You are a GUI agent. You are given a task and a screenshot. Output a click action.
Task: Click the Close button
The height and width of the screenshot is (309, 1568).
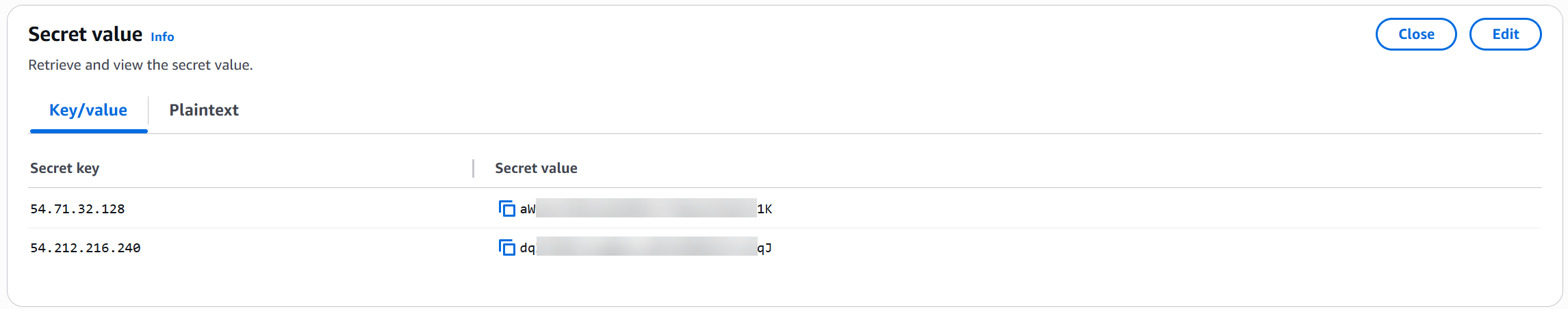tap(1416, 34)
